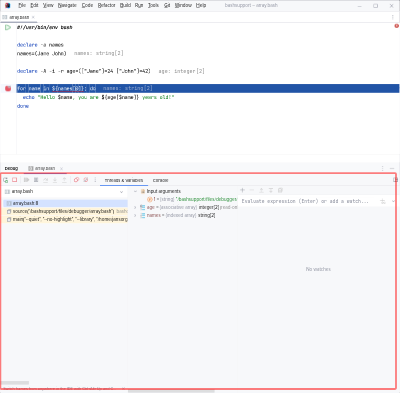Switch to the Console tab

point(160,180)
